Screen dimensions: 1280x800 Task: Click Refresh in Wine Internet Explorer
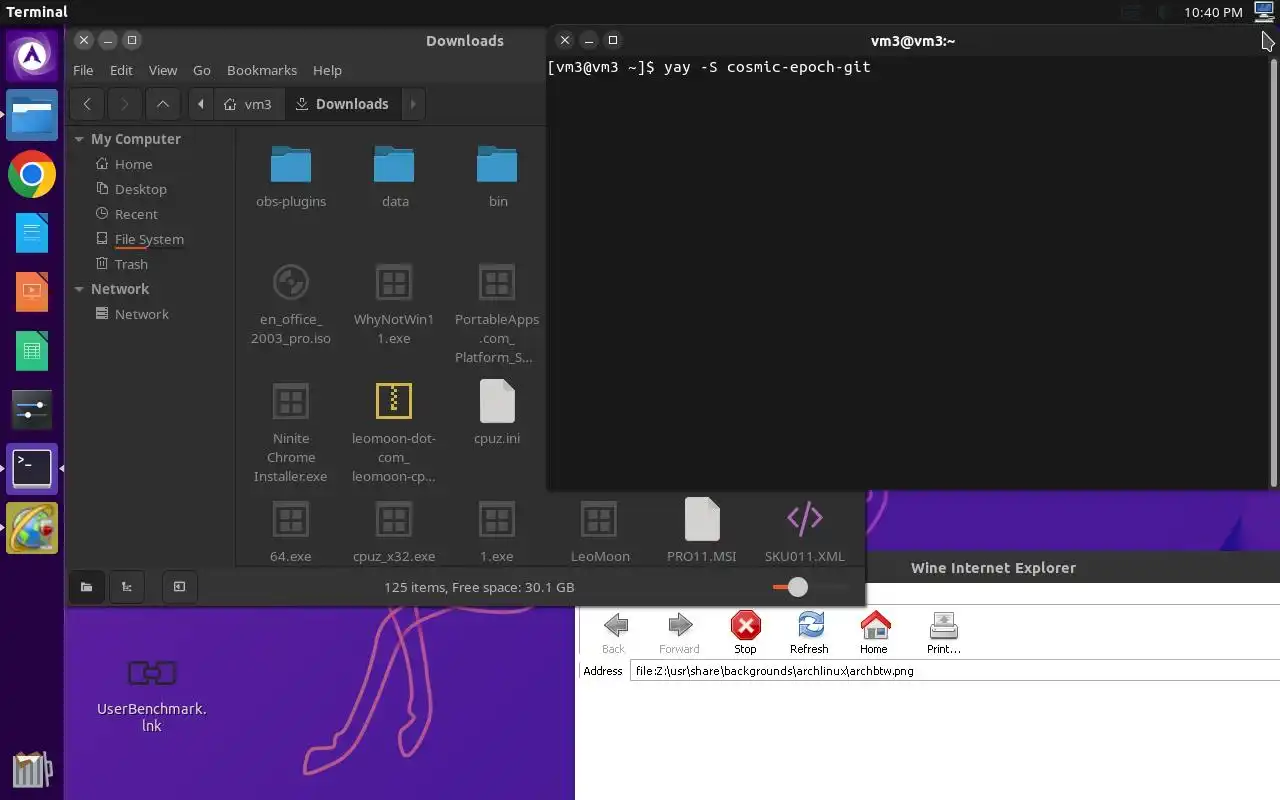tap(810, 633)
